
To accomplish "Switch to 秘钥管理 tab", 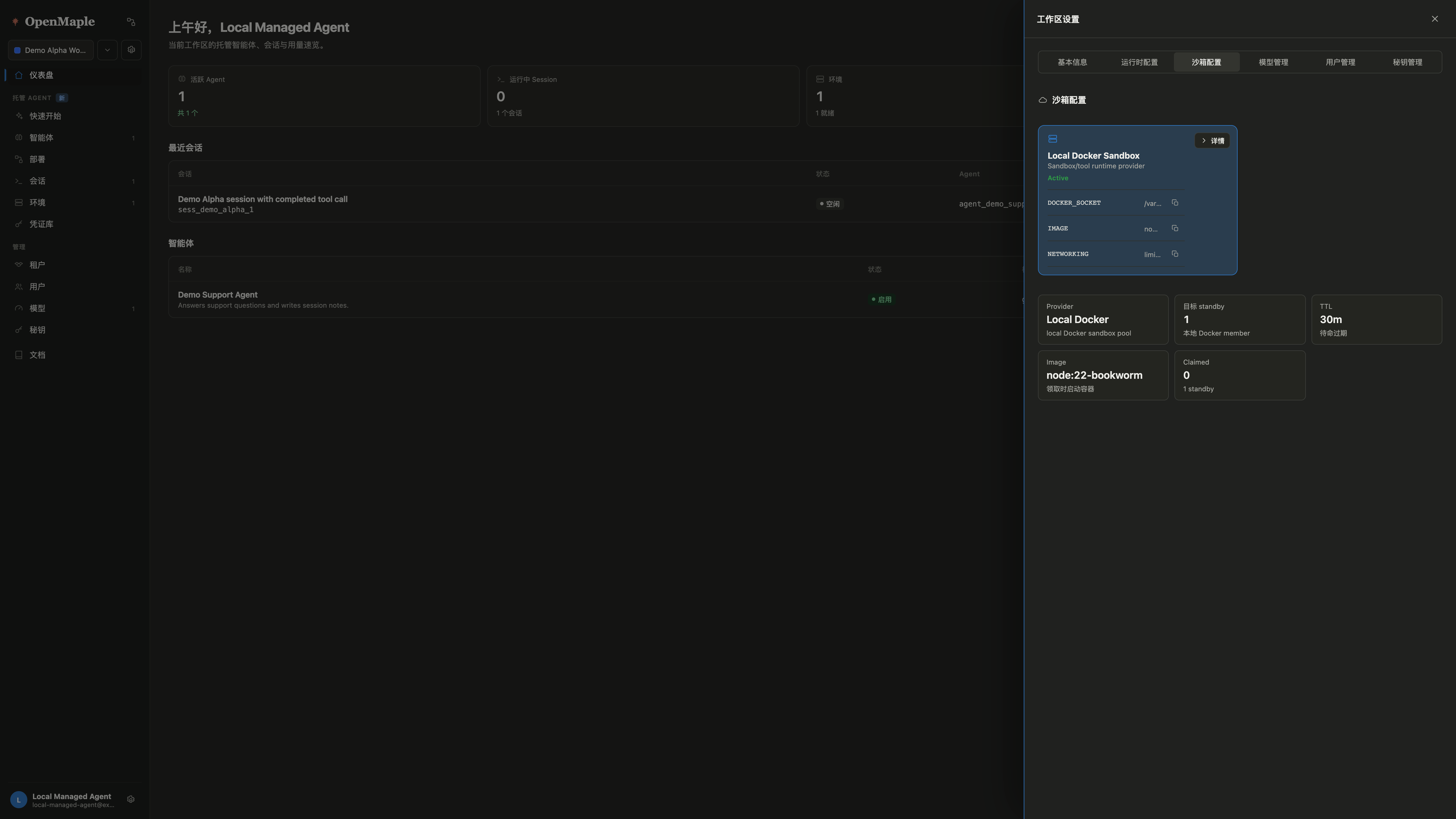I will pos(1407,62).
